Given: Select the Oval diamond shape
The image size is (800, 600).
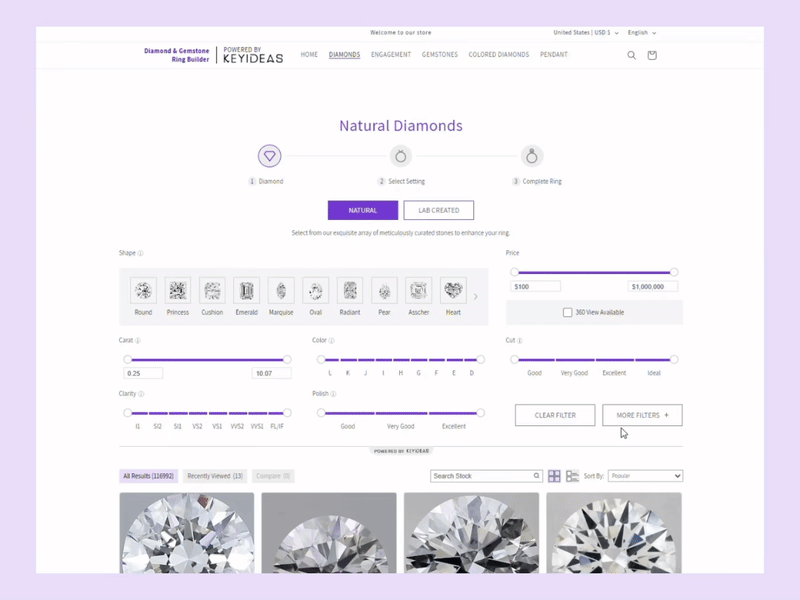Looking at the screenshot, I should tap(316, 297).
